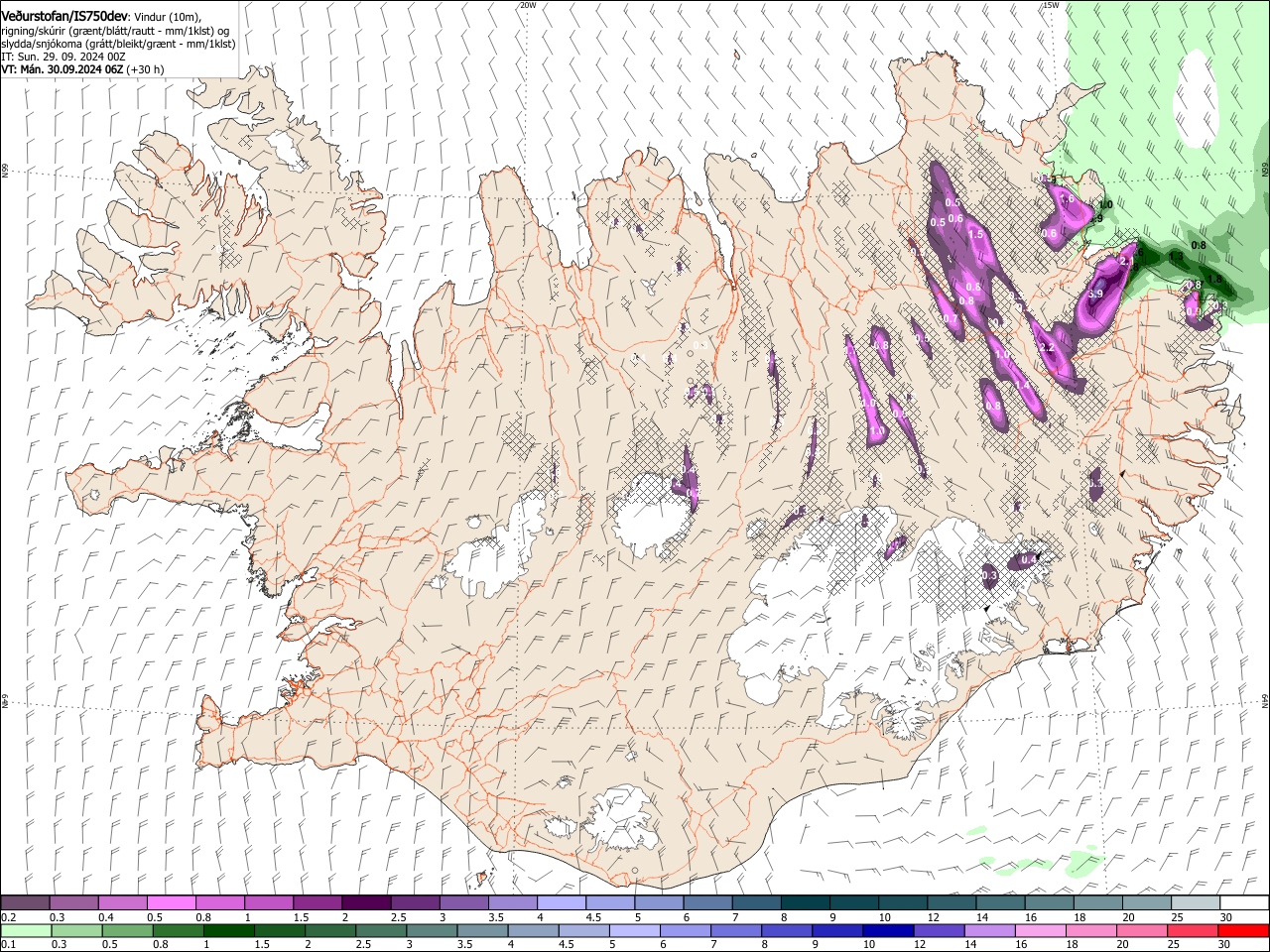Click the dull plum 0.2 swatch in top legend row
Viewport: 1270px width, 952px height.
[x=25, y=902]
